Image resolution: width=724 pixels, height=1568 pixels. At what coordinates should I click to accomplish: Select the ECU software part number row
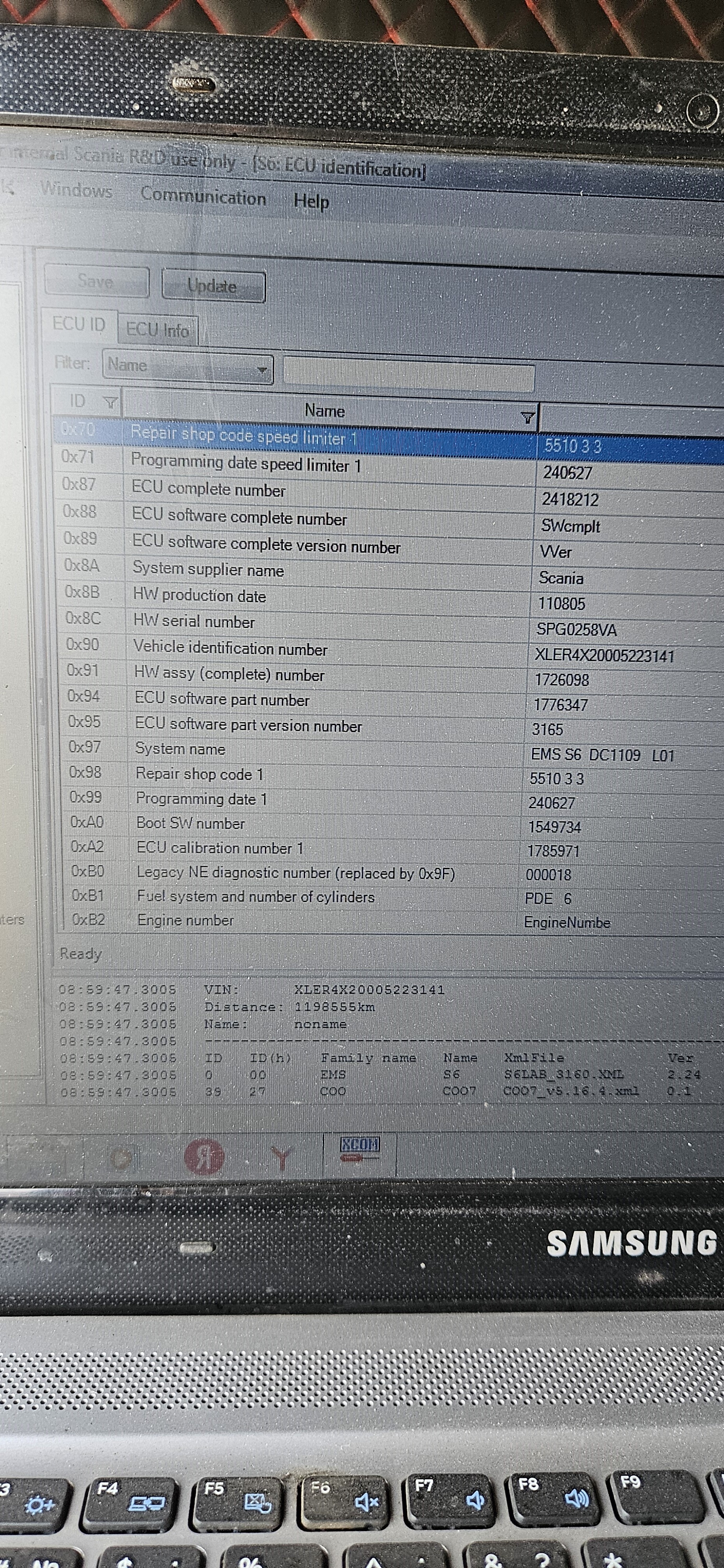[x=222, y=699]
